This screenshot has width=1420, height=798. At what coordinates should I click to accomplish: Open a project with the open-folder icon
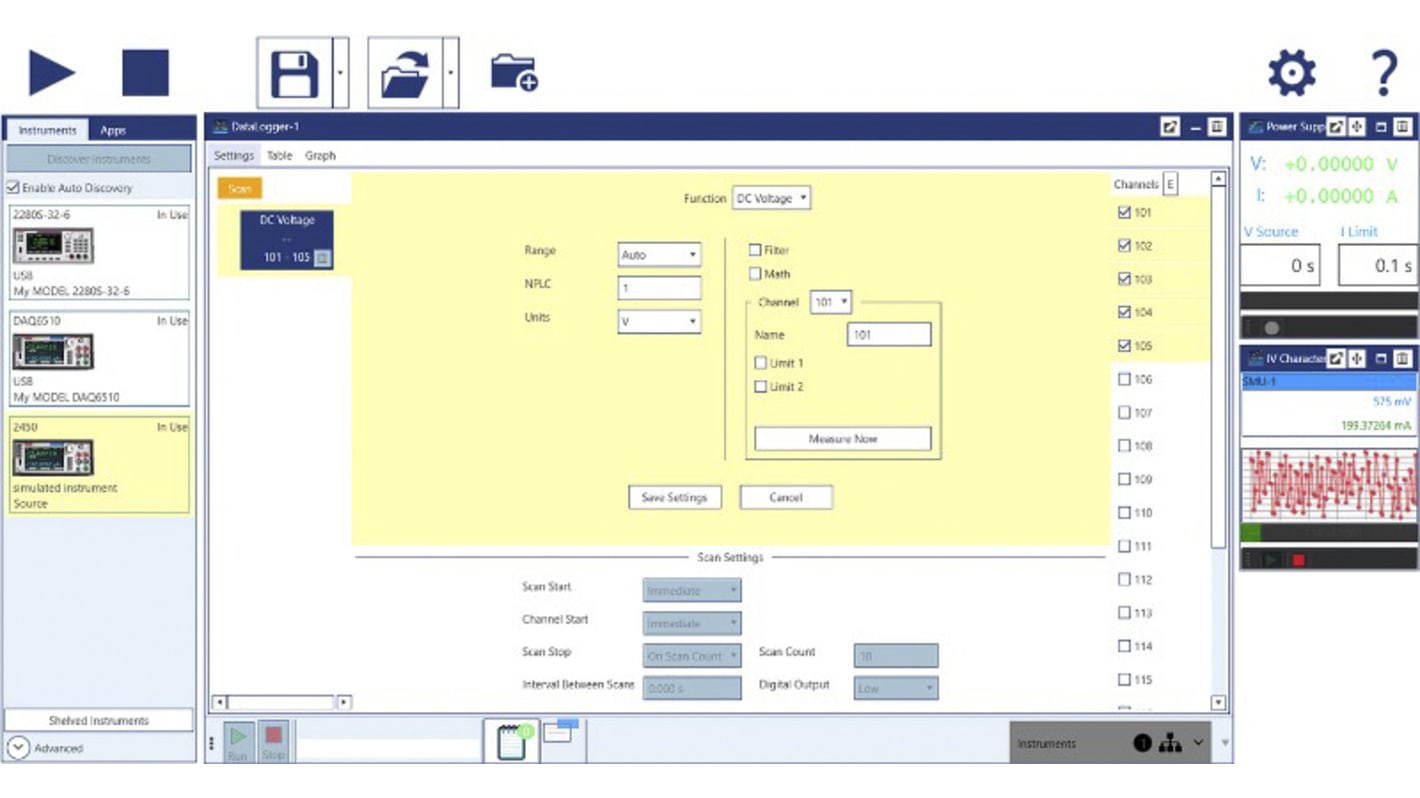[x=405, y=73]
